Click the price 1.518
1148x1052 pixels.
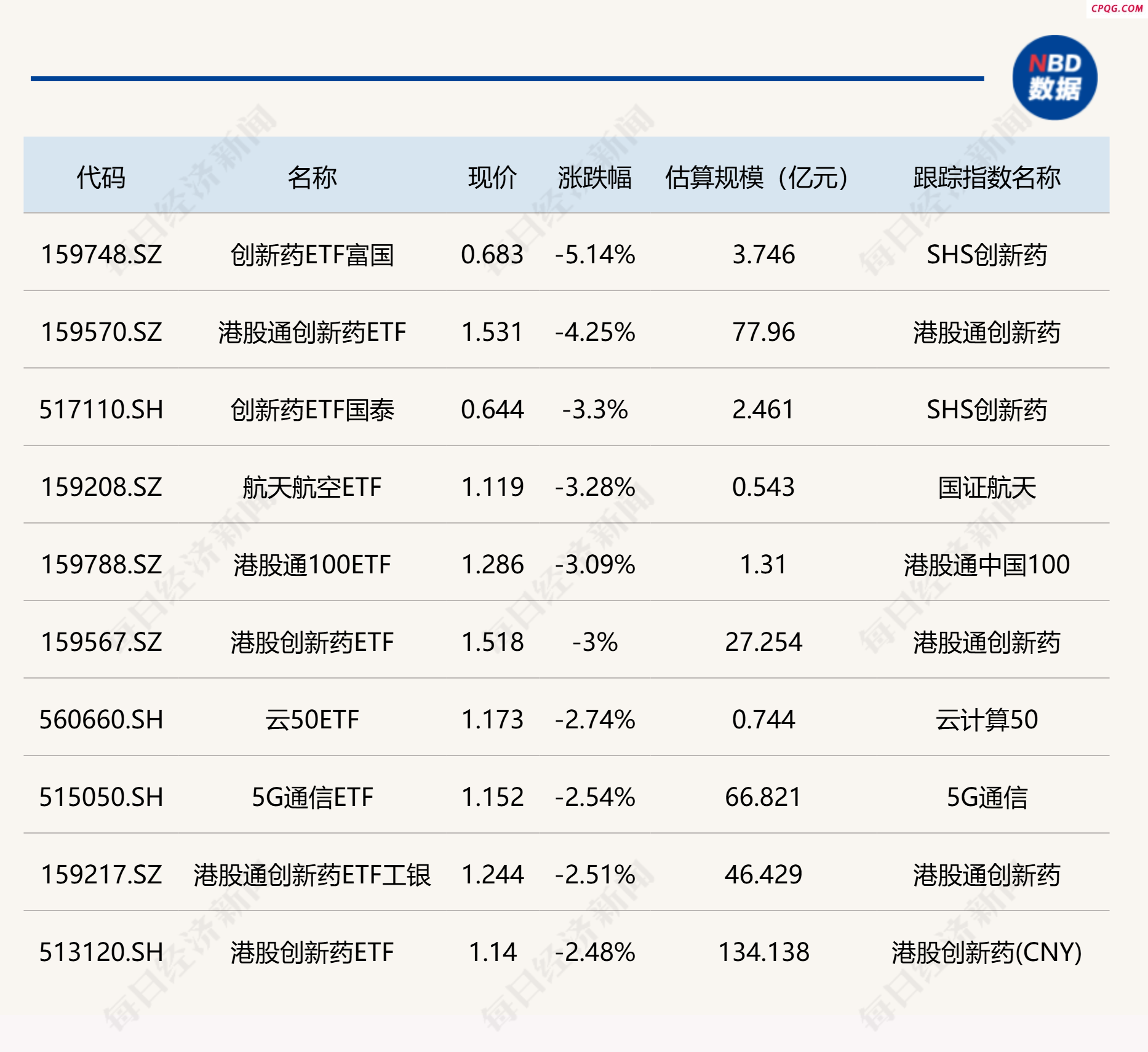492,642
